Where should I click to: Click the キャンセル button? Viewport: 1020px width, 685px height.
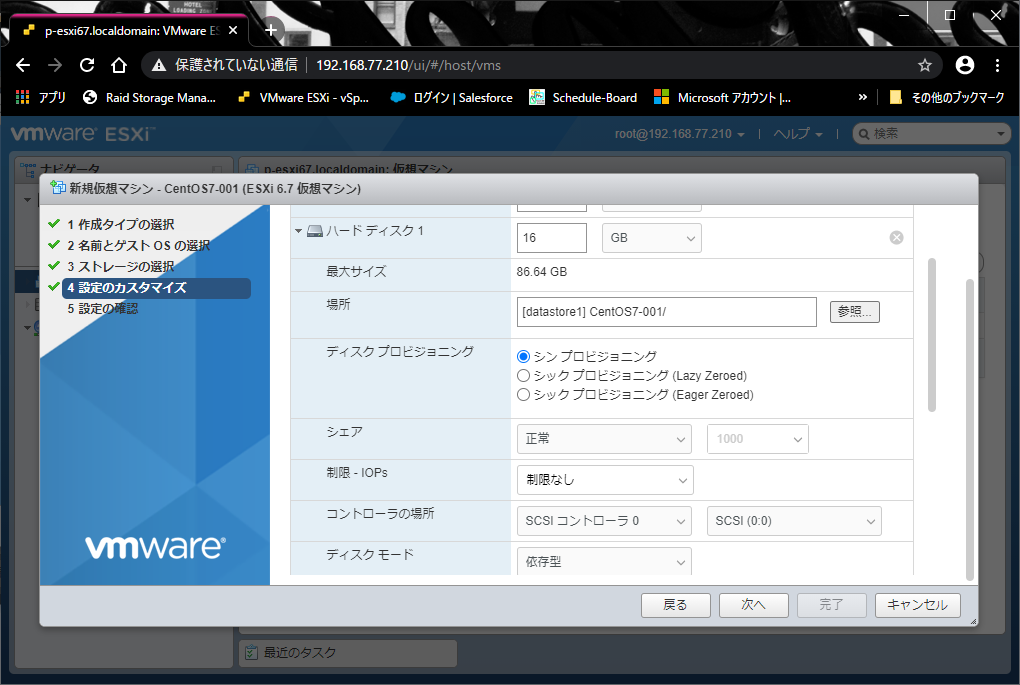(x=917, y=605)
